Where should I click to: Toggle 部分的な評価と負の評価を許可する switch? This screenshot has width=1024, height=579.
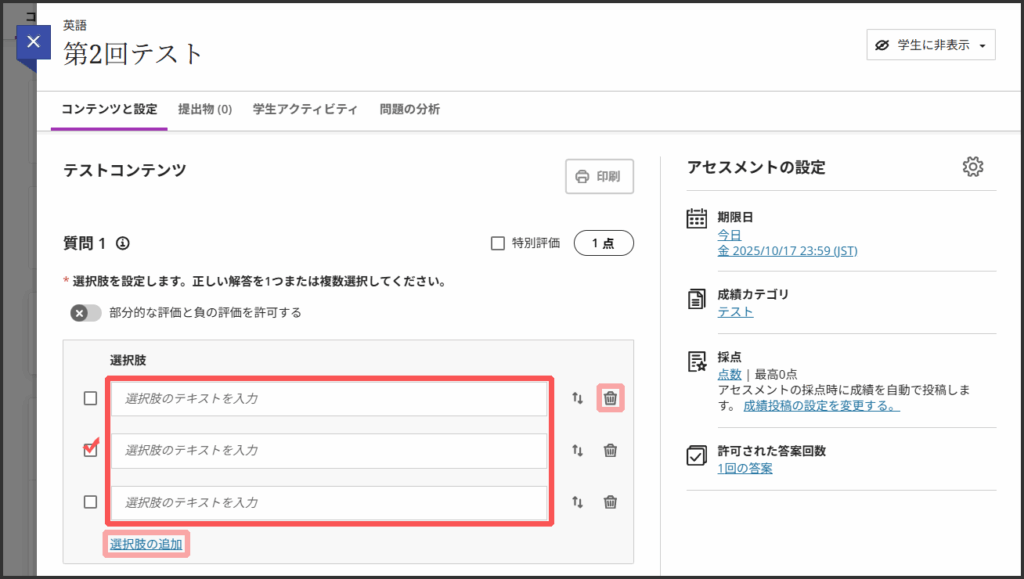[86, 313]
